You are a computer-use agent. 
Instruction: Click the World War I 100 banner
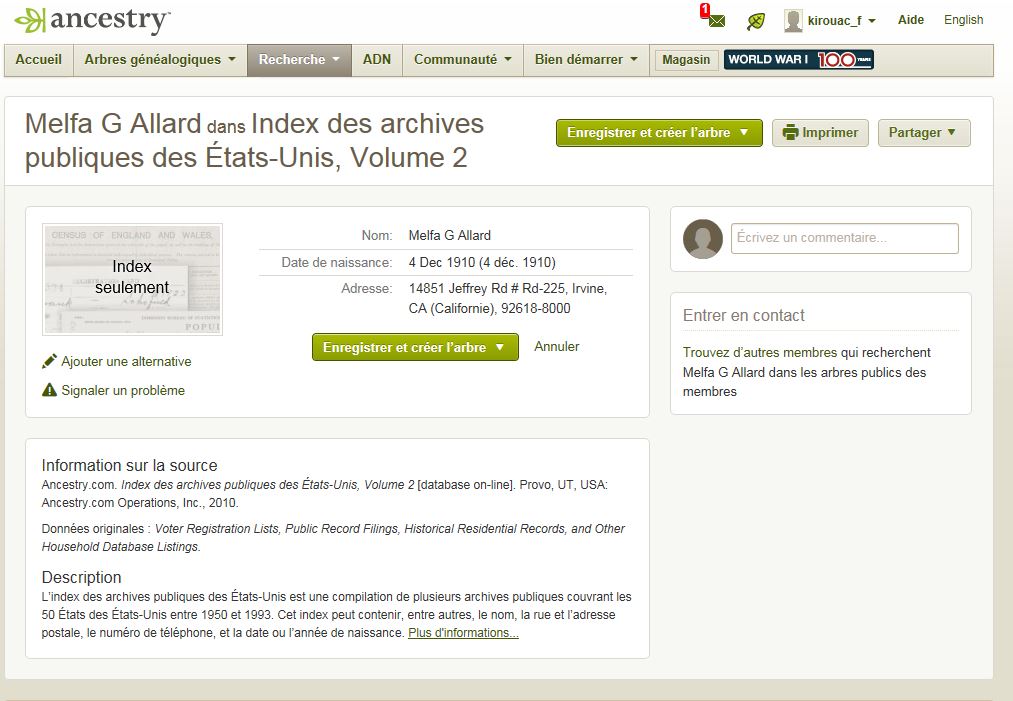(x=799, y=59)
